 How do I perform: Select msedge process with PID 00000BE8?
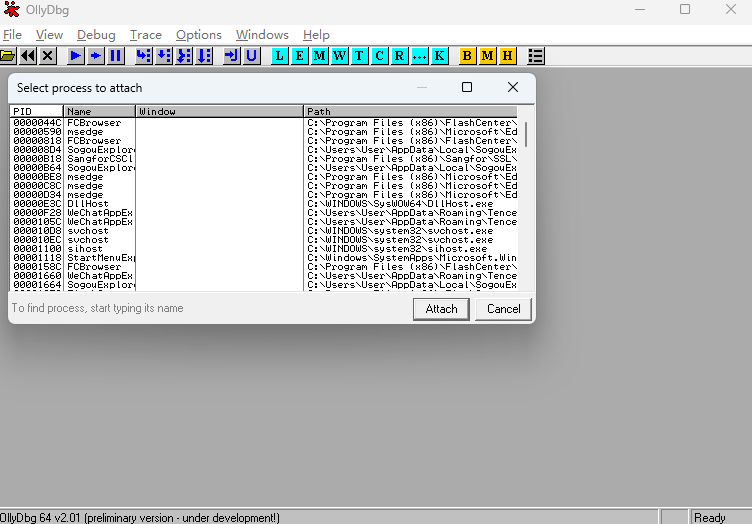tap(264, 177)
